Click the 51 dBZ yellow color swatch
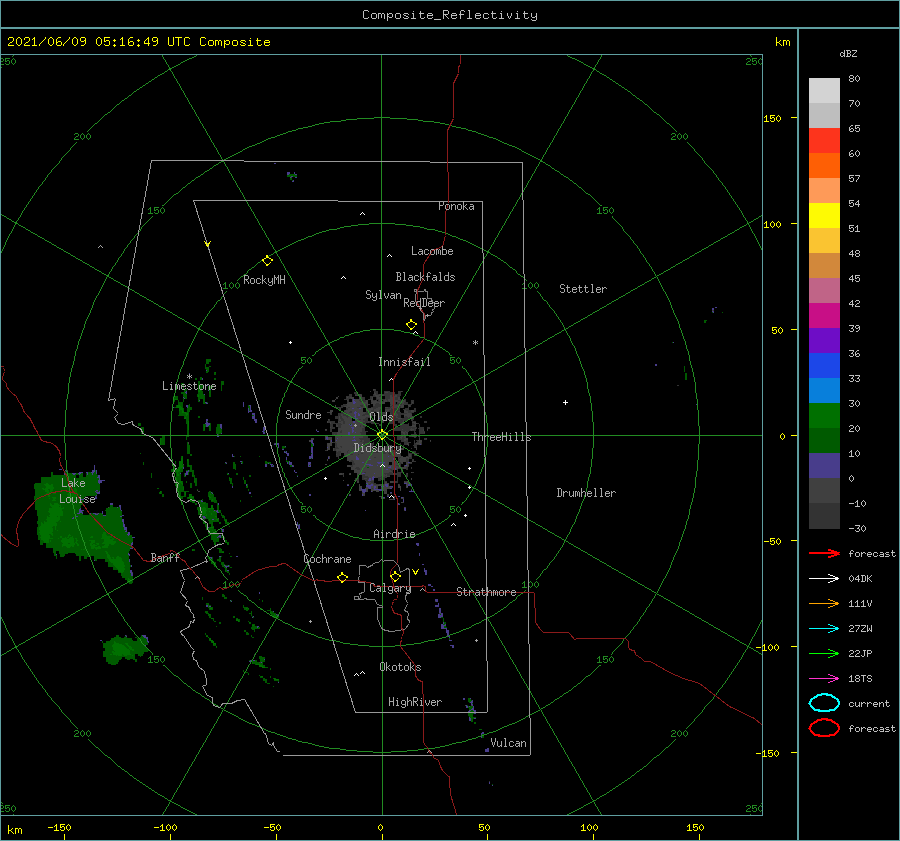900x841 pixels. (824, 215)
